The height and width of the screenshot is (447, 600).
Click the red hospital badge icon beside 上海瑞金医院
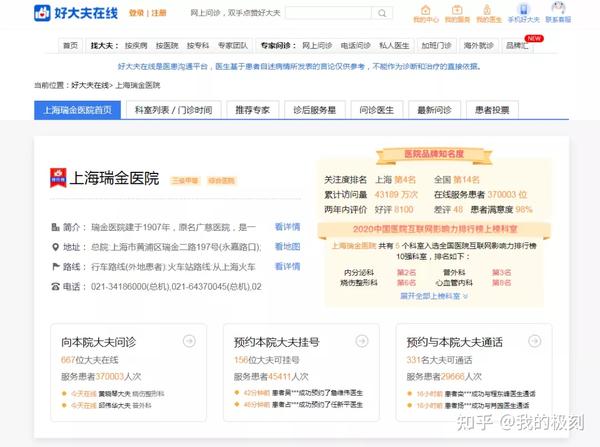pyautogui.click(x=58, y=178)
